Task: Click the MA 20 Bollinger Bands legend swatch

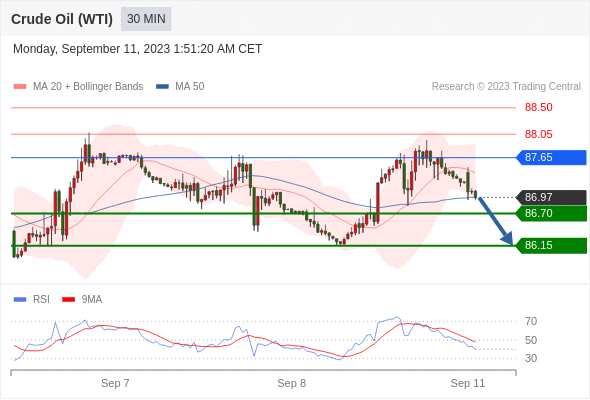Action: coord(20,87)
